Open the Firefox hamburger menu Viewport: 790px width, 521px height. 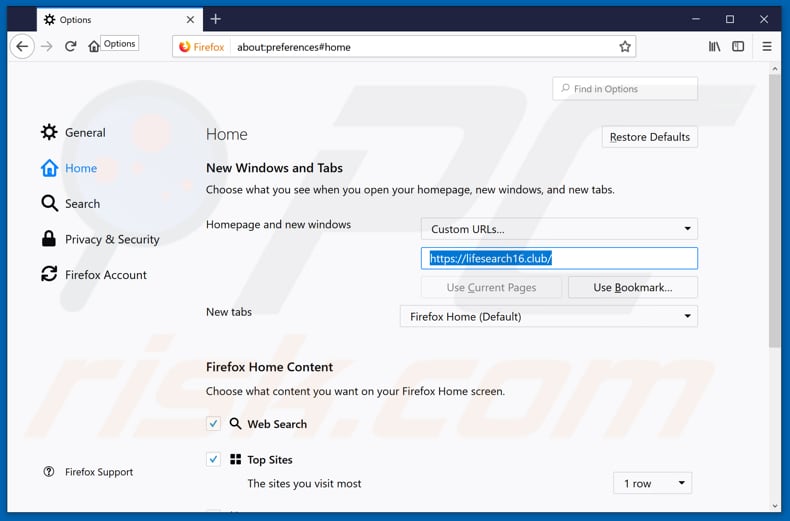point(767,47)
